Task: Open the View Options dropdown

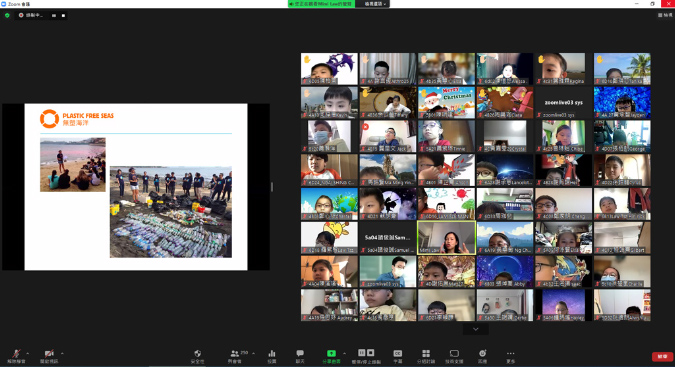Action: (375, 4)
